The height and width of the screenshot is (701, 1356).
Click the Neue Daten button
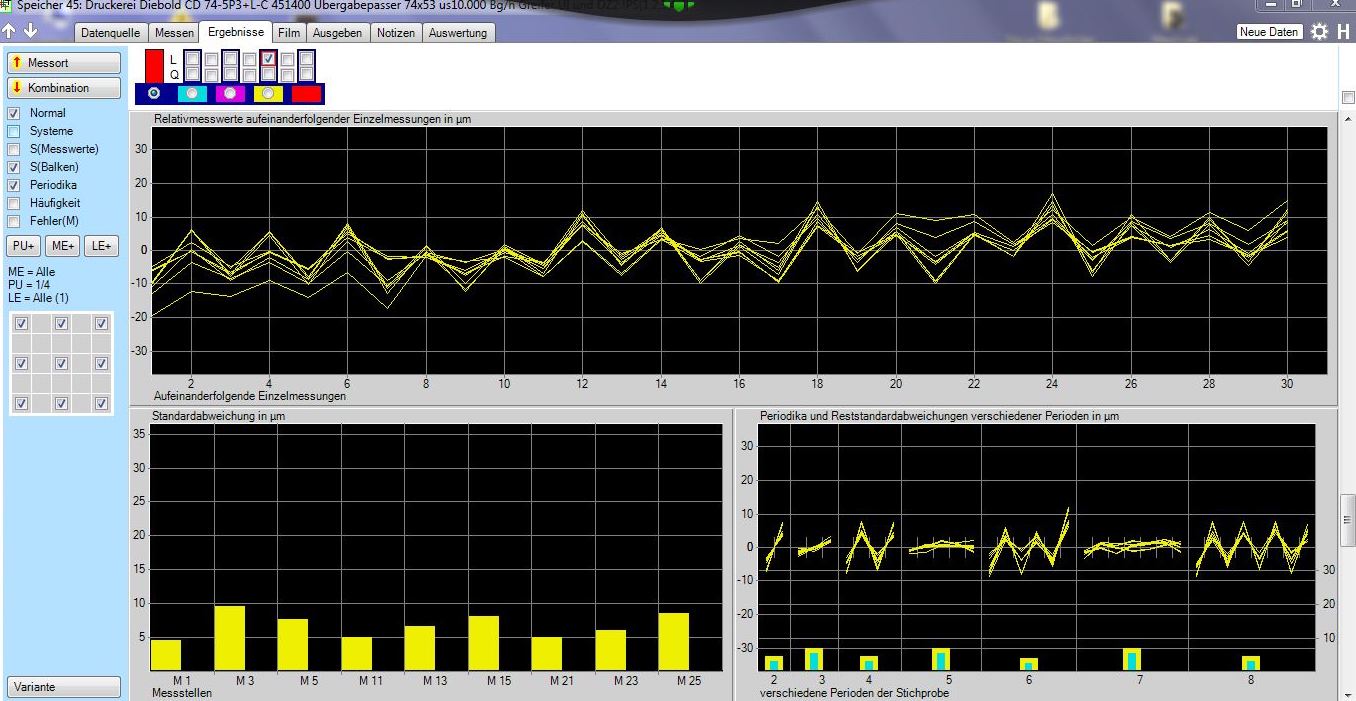click(x=1269, y=32)
